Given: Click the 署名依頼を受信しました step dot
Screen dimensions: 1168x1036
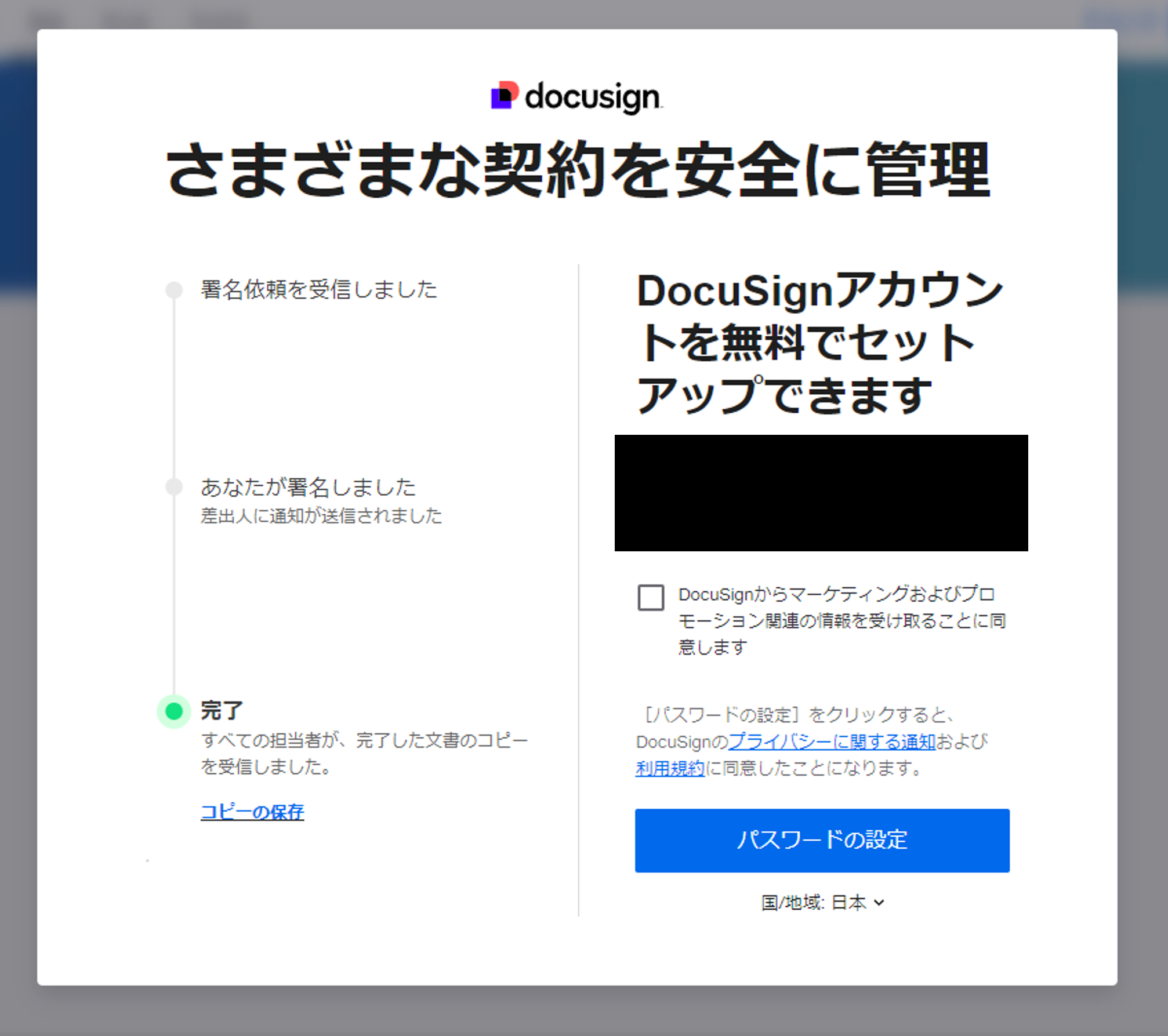Looking at the screenshot, I should click(174, 290).
